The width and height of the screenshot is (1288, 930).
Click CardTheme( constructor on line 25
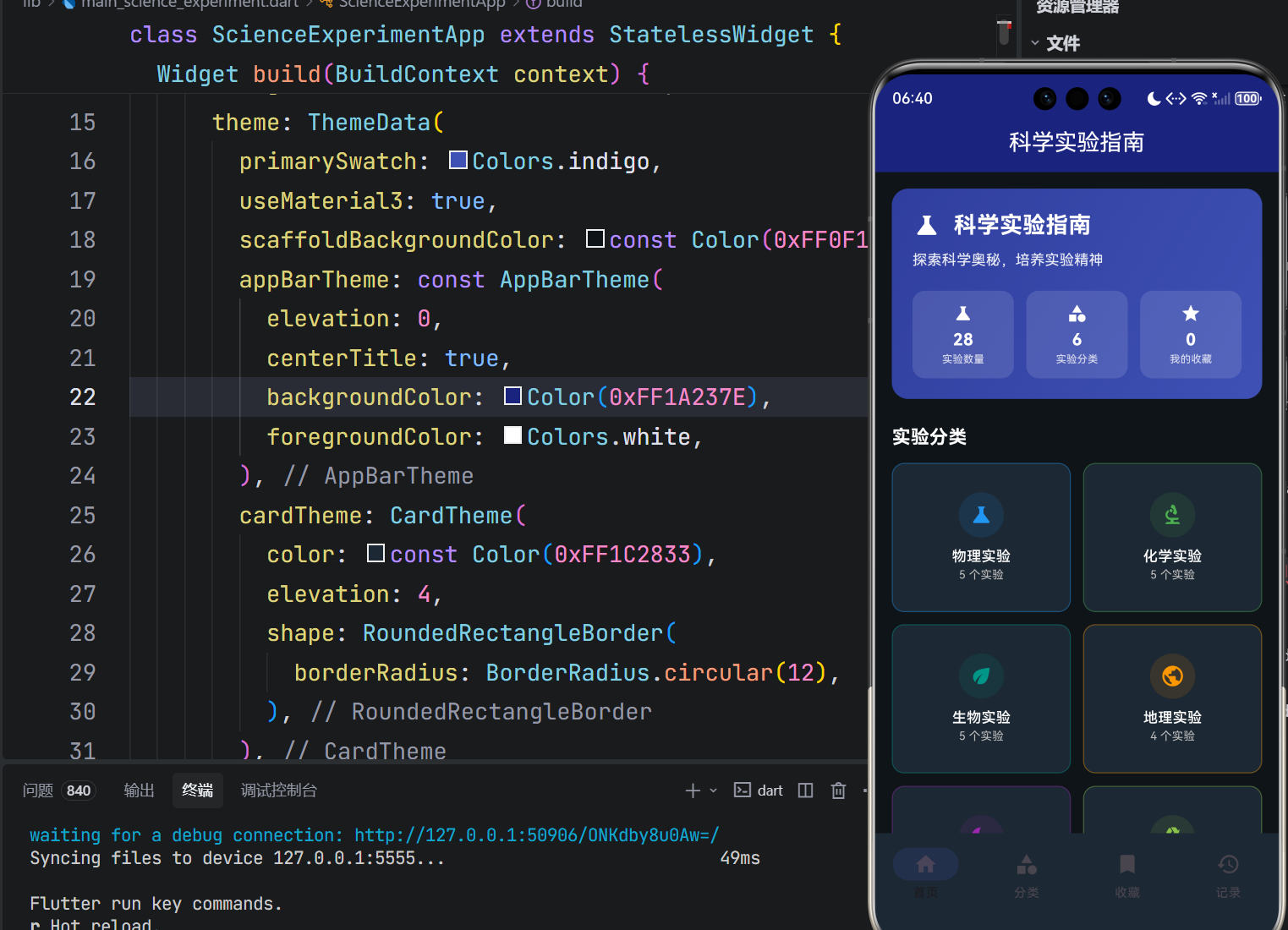click(458, 516)
